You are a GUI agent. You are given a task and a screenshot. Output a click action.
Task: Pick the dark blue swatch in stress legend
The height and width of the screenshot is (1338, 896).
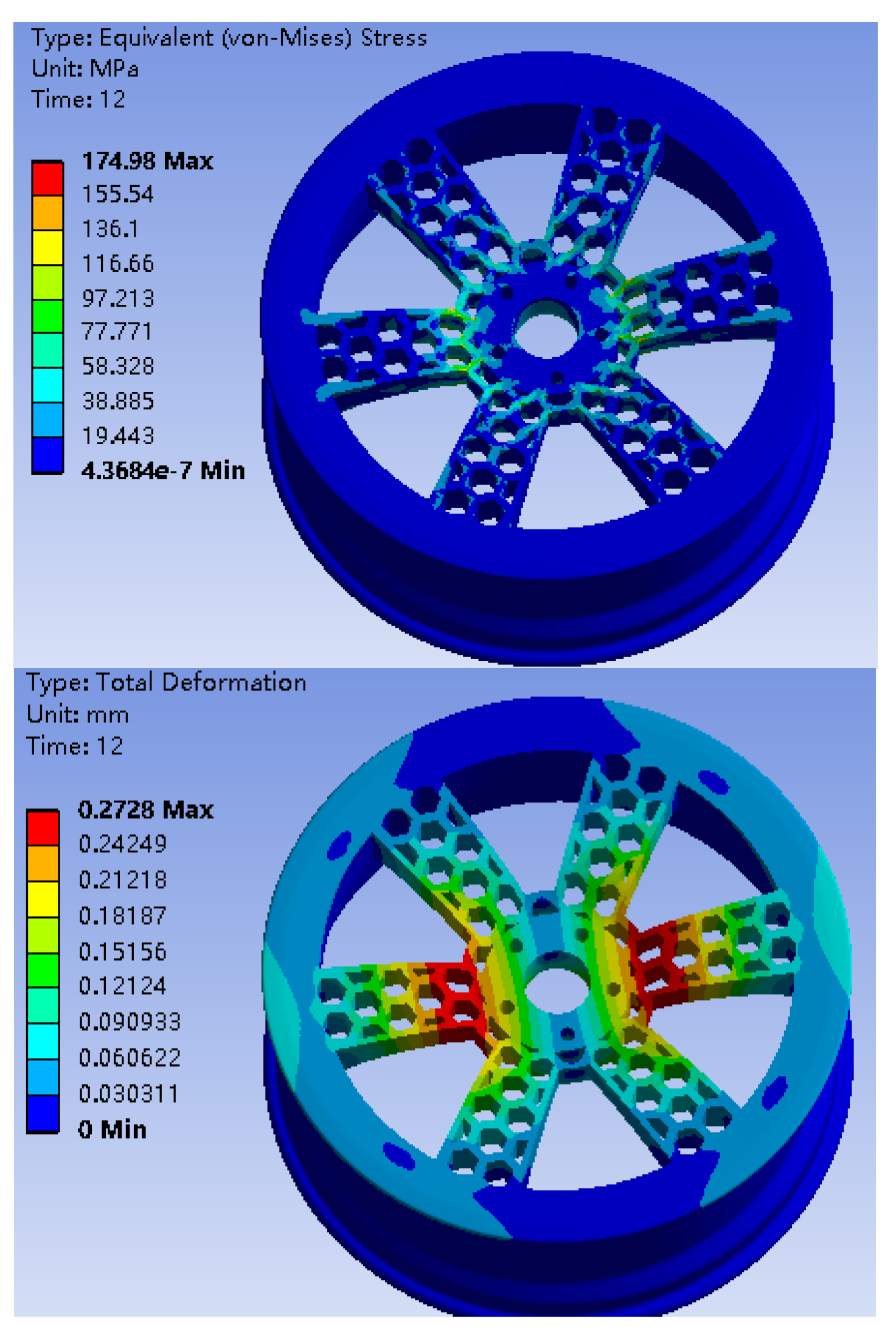coord(47,455)
